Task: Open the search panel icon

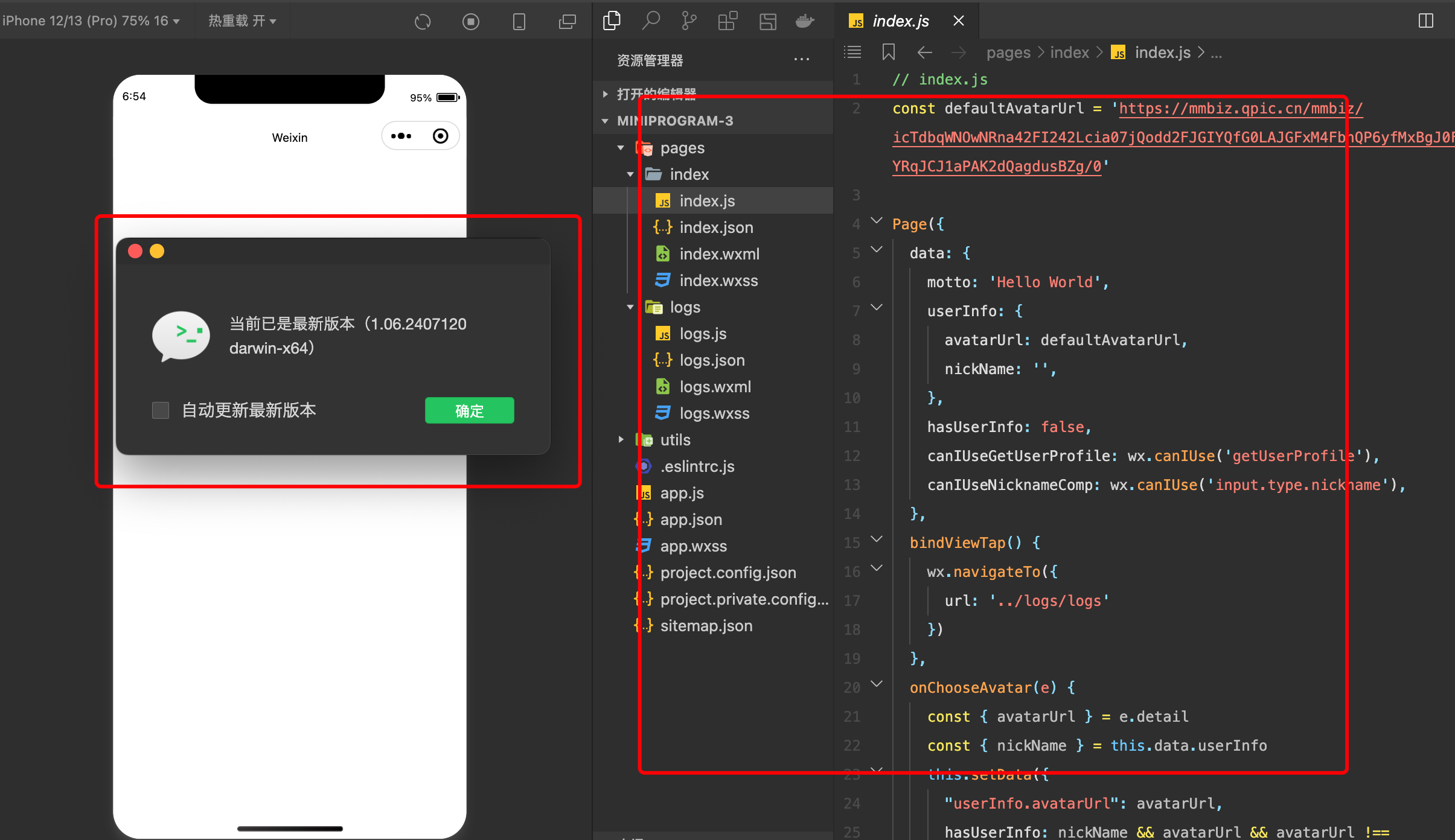Action: (x=650, y=21)
